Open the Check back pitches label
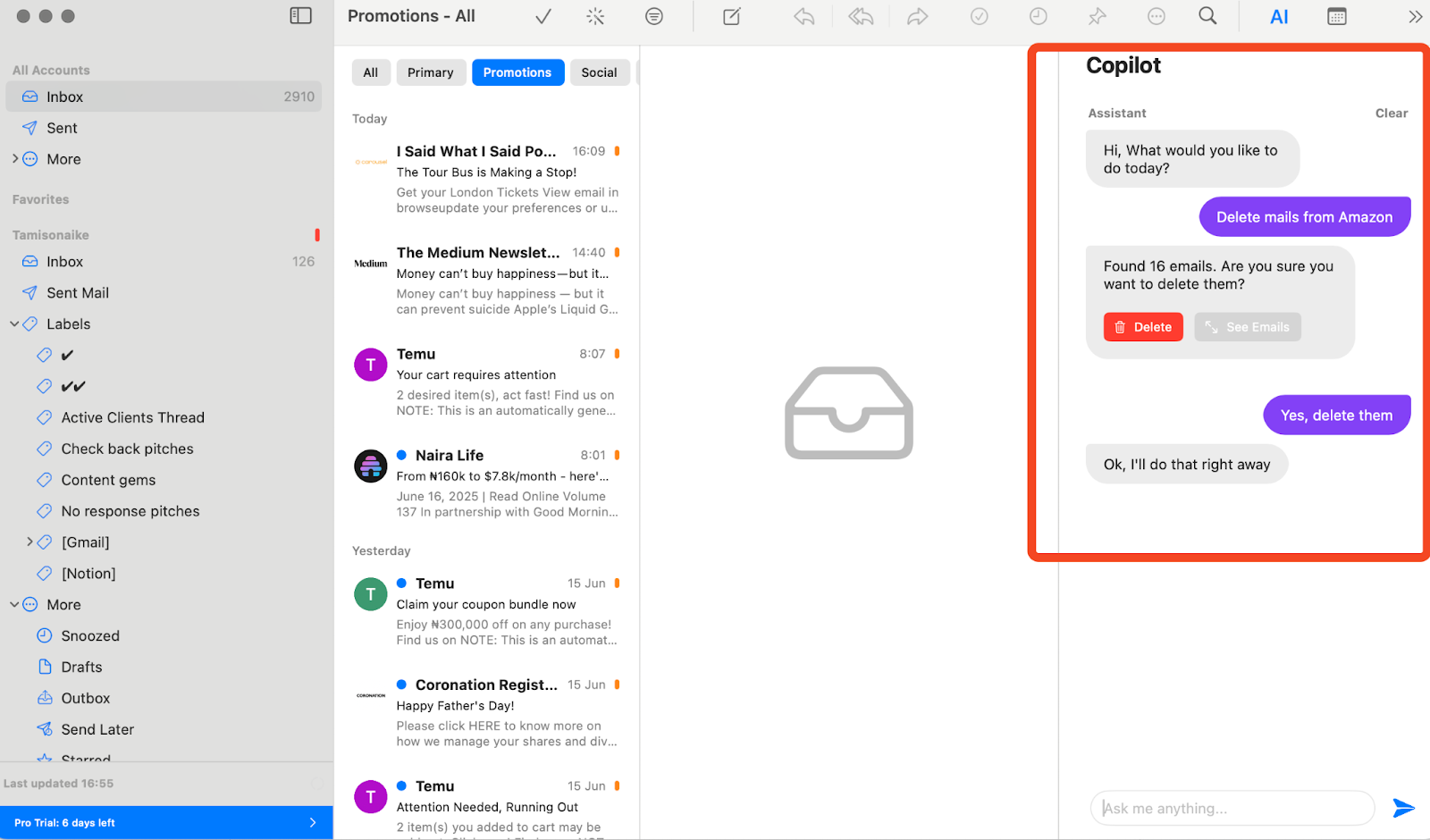This screenshot has width=1430, height=840. [x=127, y=449]
